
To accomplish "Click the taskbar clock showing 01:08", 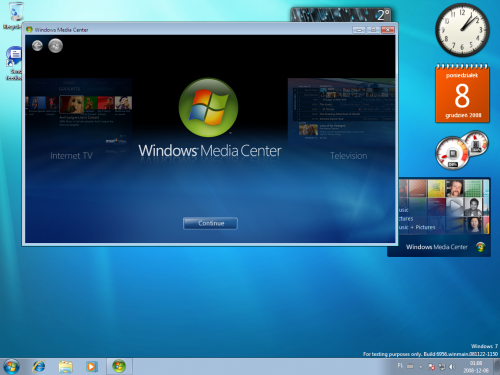I will pos(476,367).
